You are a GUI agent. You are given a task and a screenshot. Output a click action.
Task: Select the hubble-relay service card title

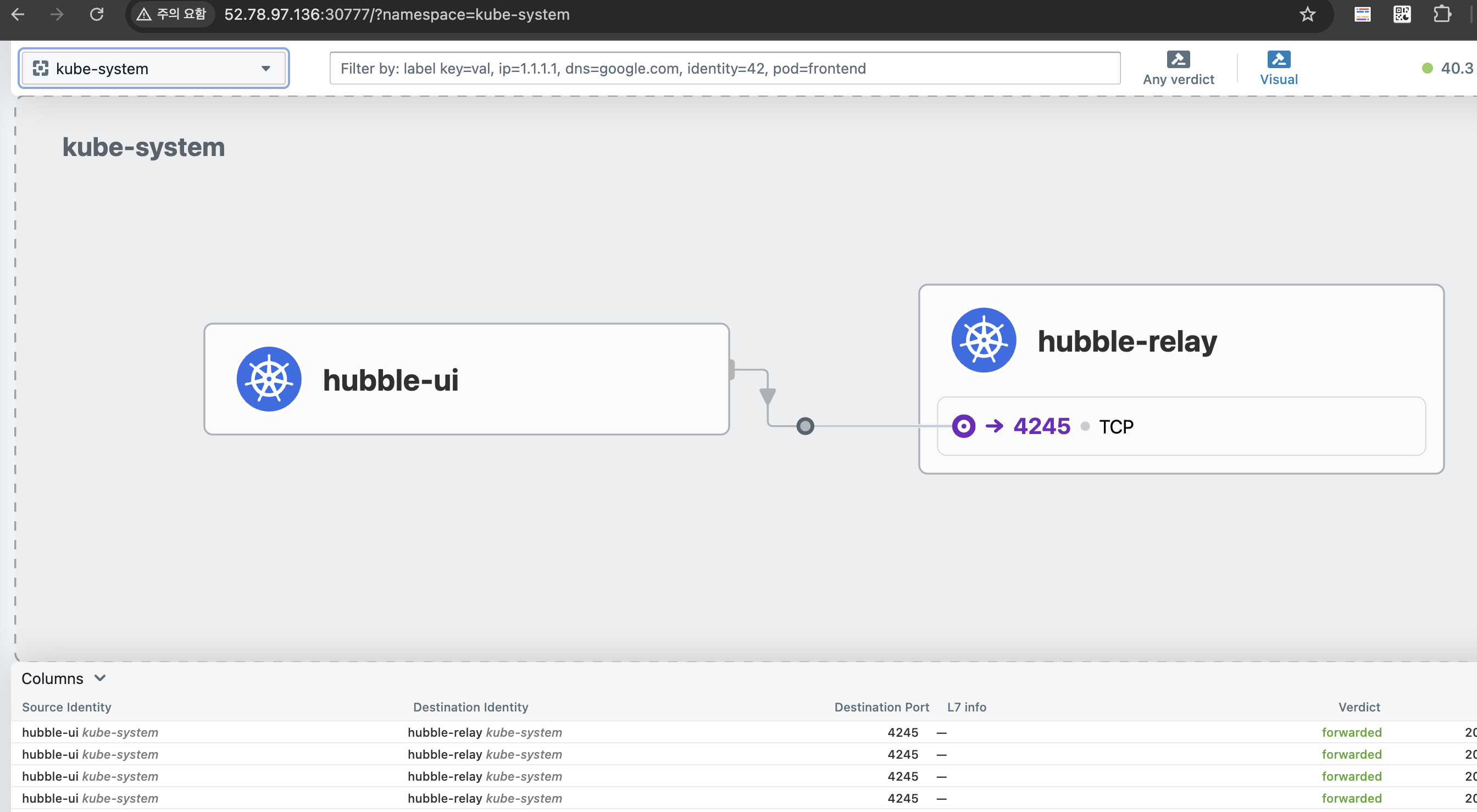(1126, 341)
